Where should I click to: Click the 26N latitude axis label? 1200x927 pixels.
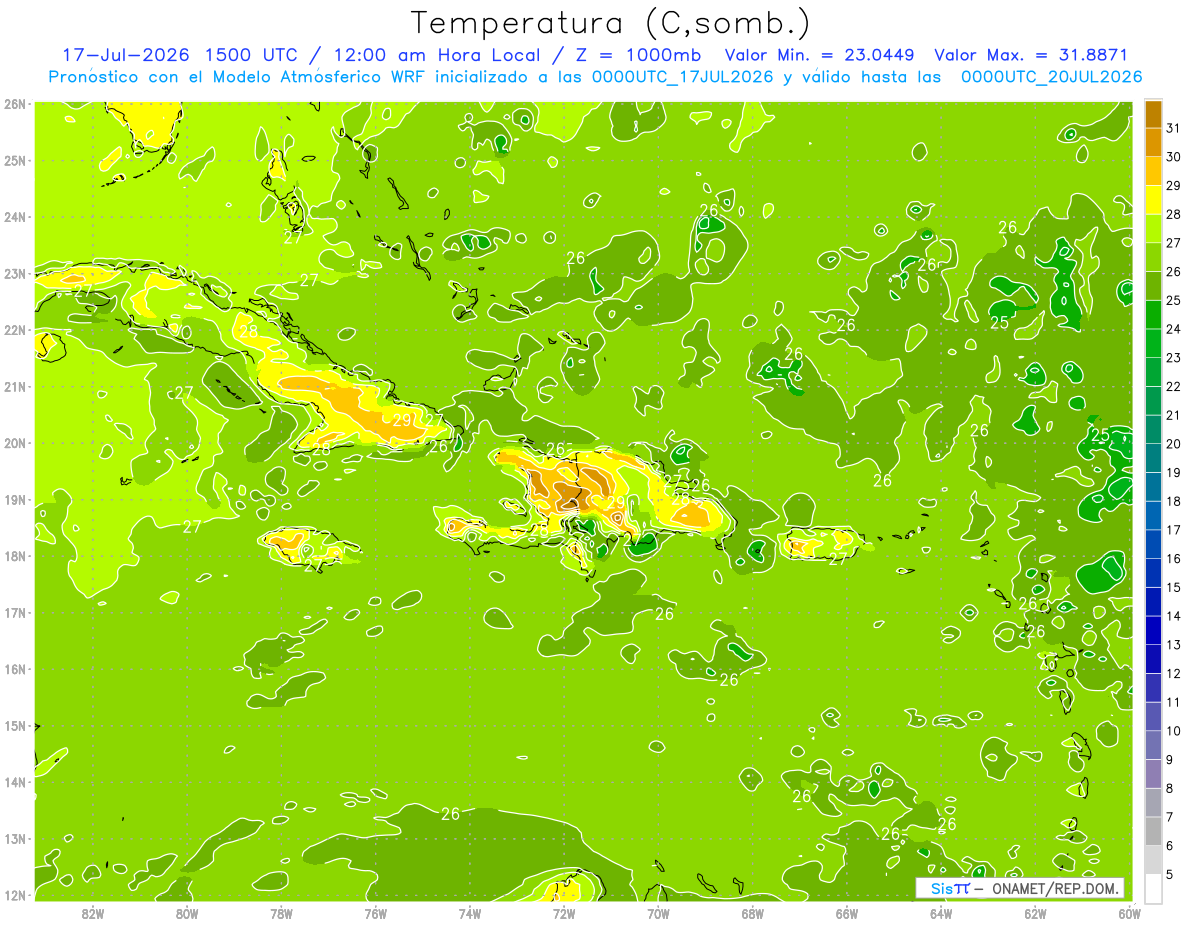pos(15,104)
